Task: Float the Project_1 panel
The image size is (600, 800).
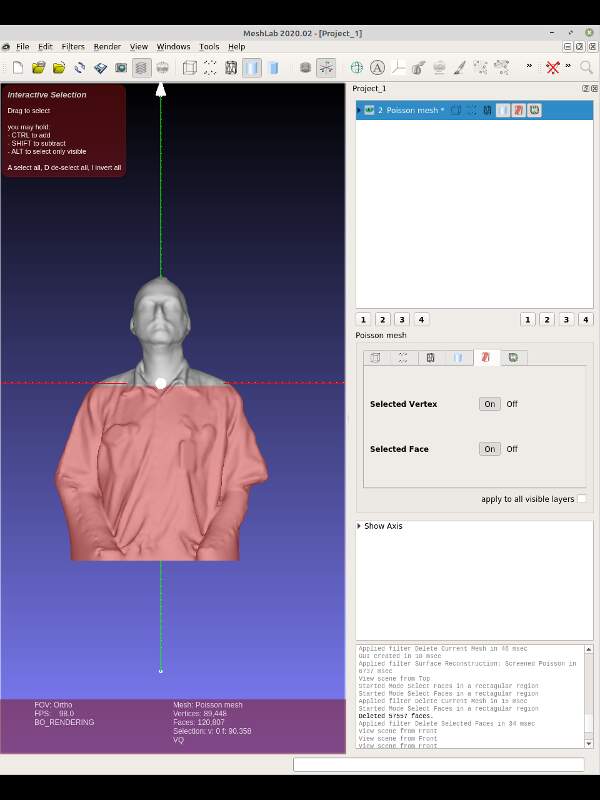Action: click(585, 88)
